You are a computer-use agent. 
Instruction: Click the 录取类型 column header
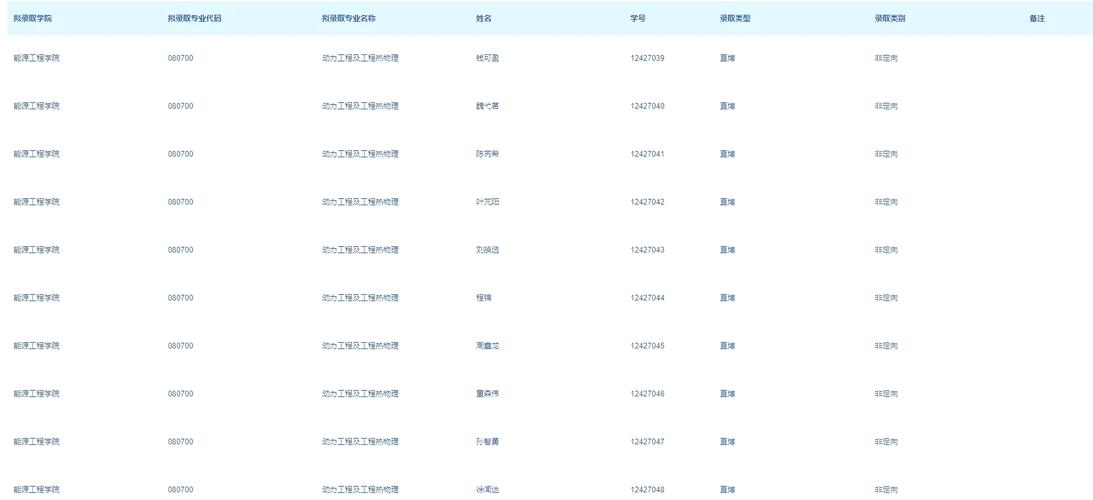tap(735, 19)
